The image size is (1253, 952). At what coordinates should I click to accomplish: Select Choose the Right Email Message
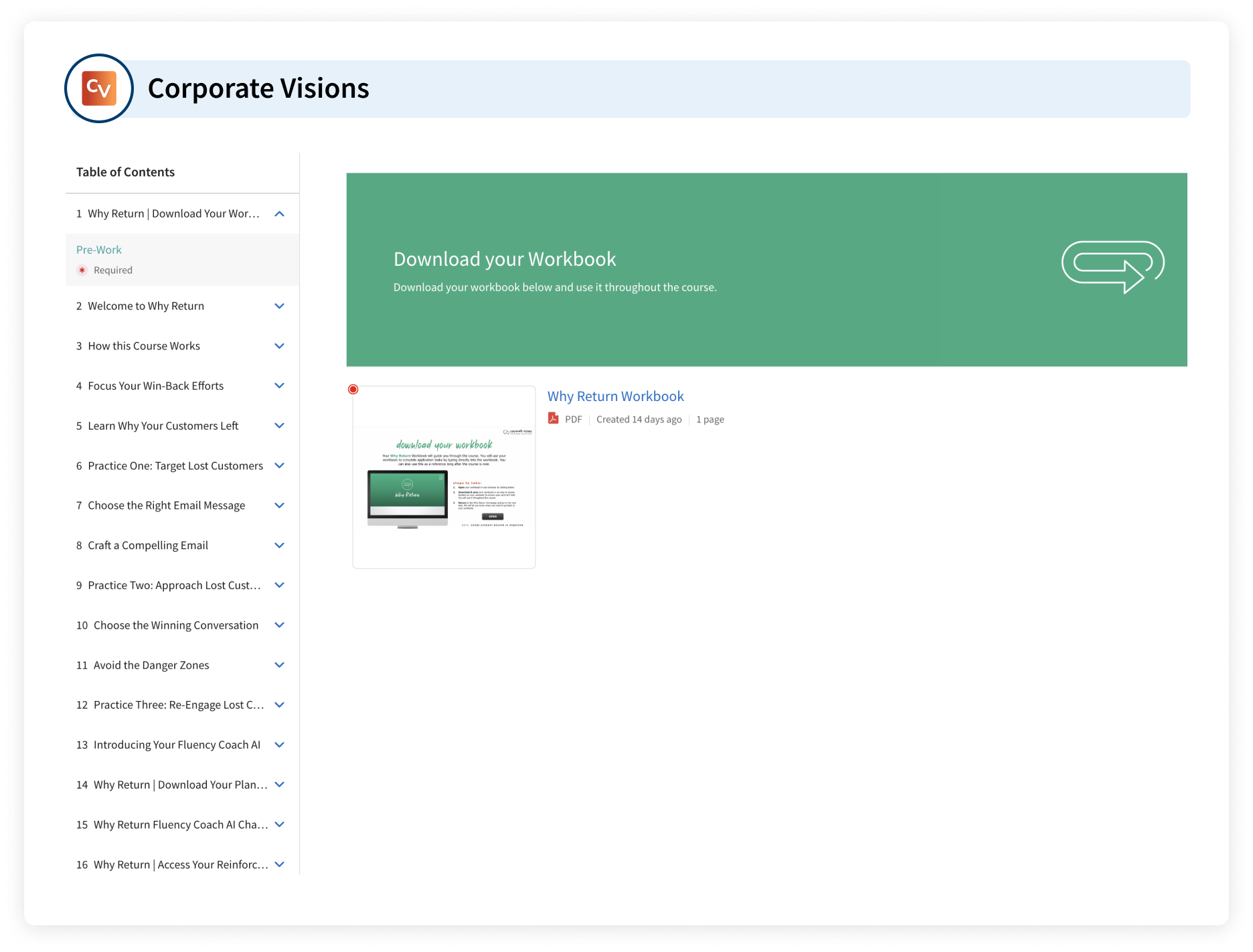point(166,505)
